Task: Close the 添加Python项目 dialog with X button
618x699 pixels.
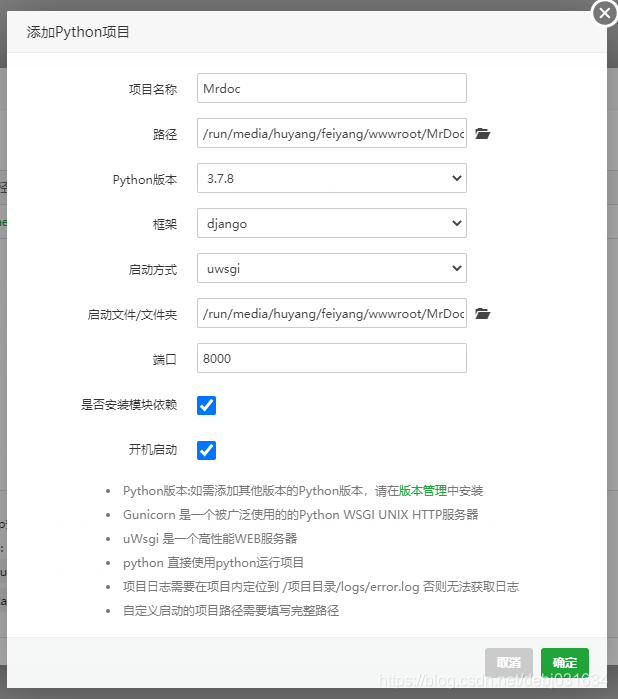Action: pos(605,13)
